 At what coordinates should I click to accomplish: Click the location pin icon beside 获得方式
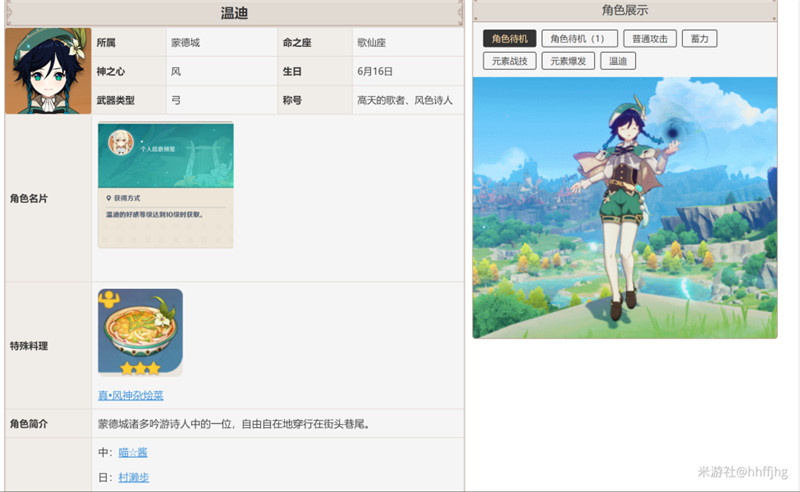point(109,198)
